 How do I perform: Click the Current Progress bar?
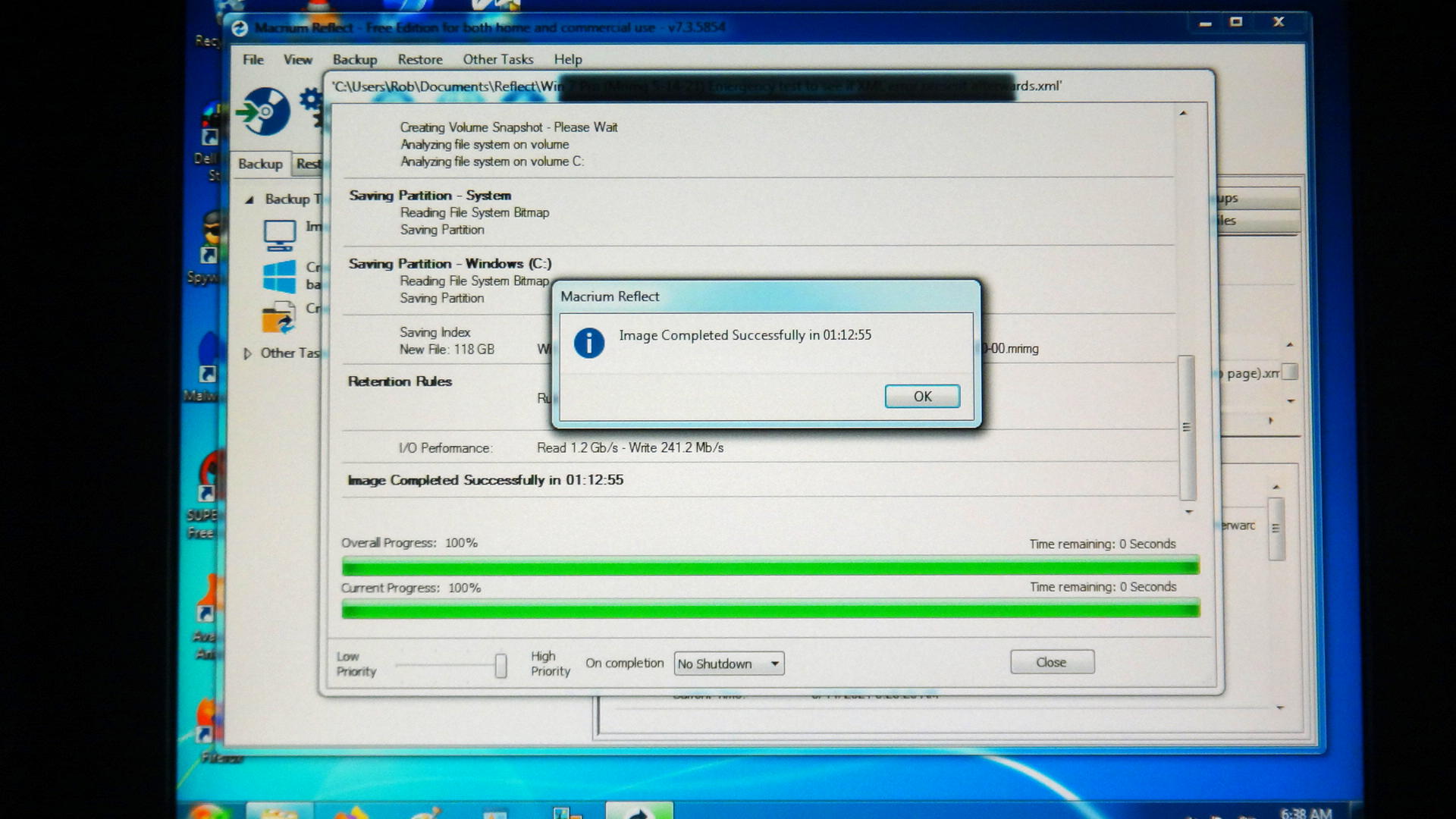770,608
